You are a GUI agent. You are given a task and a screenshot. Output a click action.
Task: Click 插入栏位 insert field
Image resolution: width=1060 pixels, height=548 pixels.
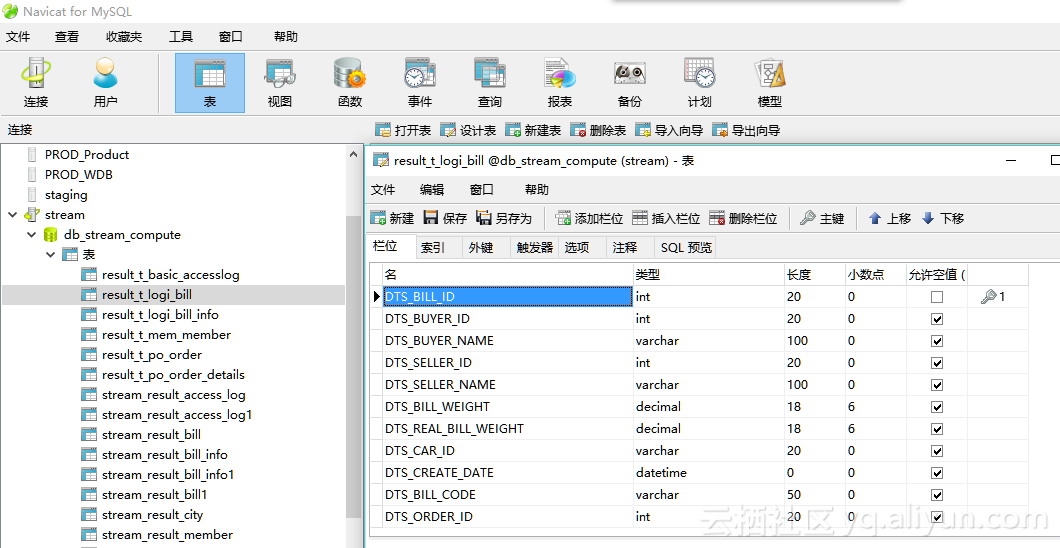pos(666,218)
